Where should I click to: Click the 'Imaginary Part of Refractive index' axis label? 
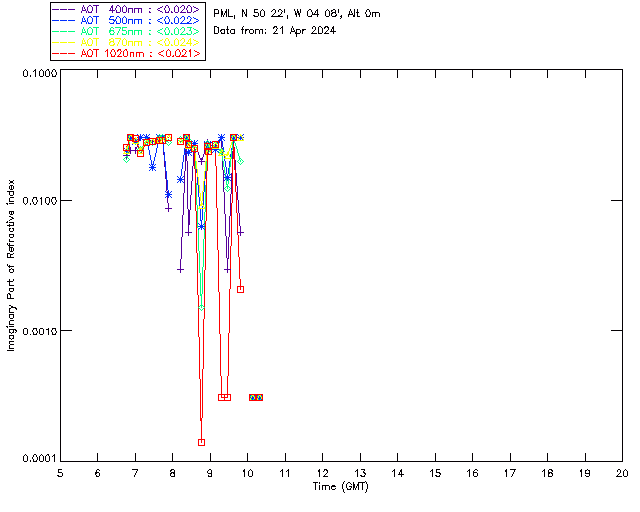pyautogui.click(x=11, y=265)
